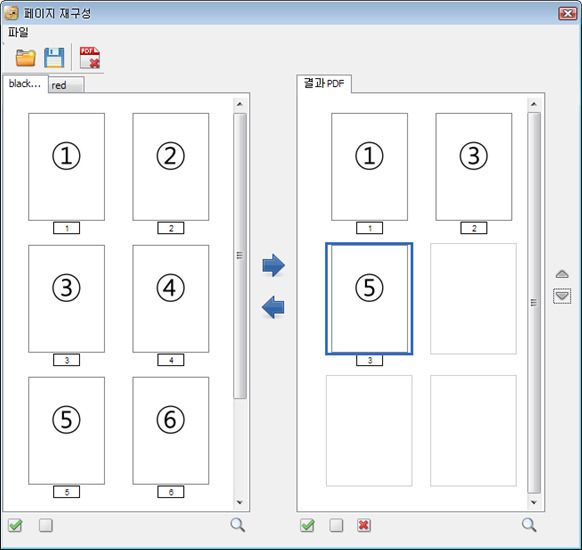Select all pages in the result PDF panel
582x550 pixels.
click(307, 525)
